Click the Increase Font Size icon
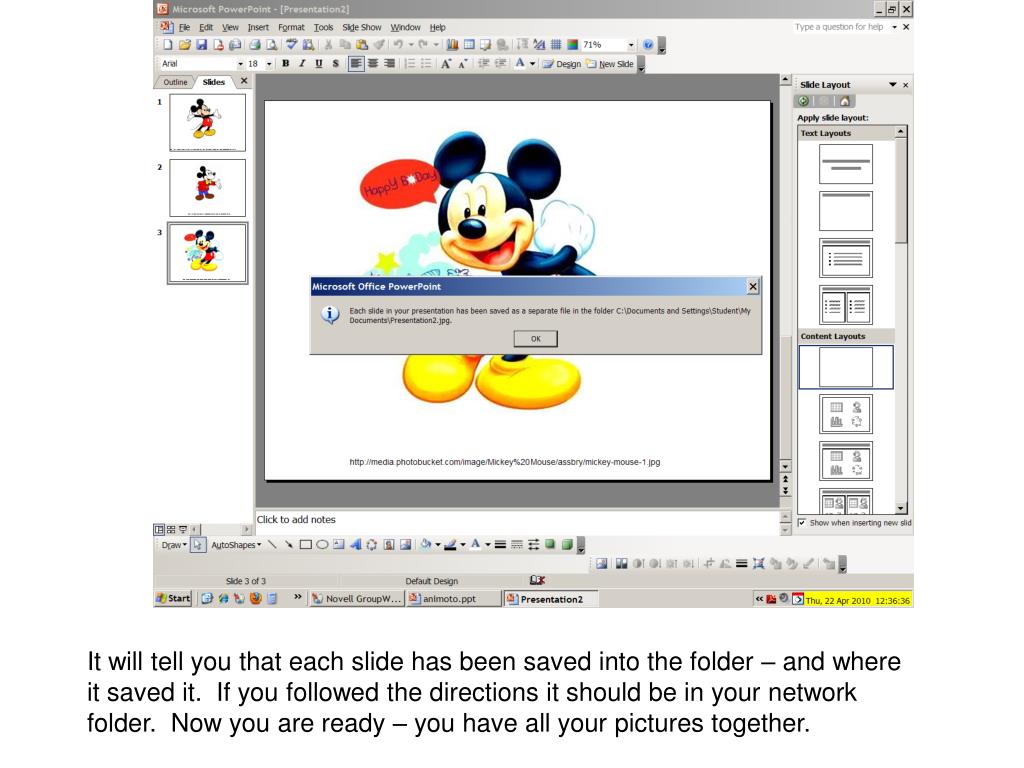 pyautogui.click(x=445, y=63)
